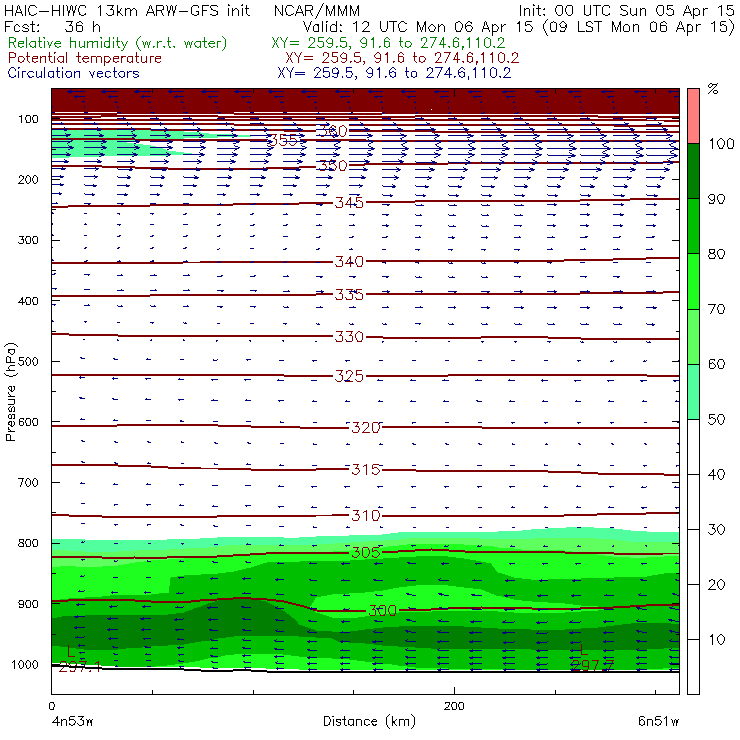This screenshot has width=740, height=740.
Task: Select the 350 potential temperature contour label
Action: tap(332, 166)
